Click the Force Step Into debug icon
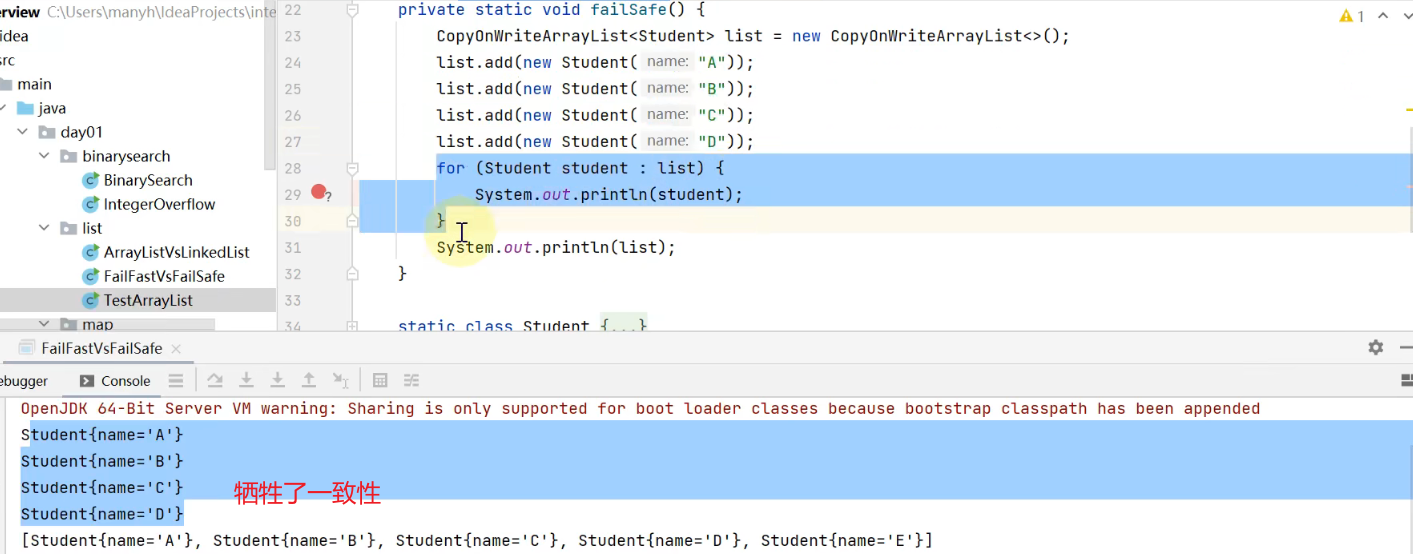Screen dimensions: 1413x554 coord(278,380)
